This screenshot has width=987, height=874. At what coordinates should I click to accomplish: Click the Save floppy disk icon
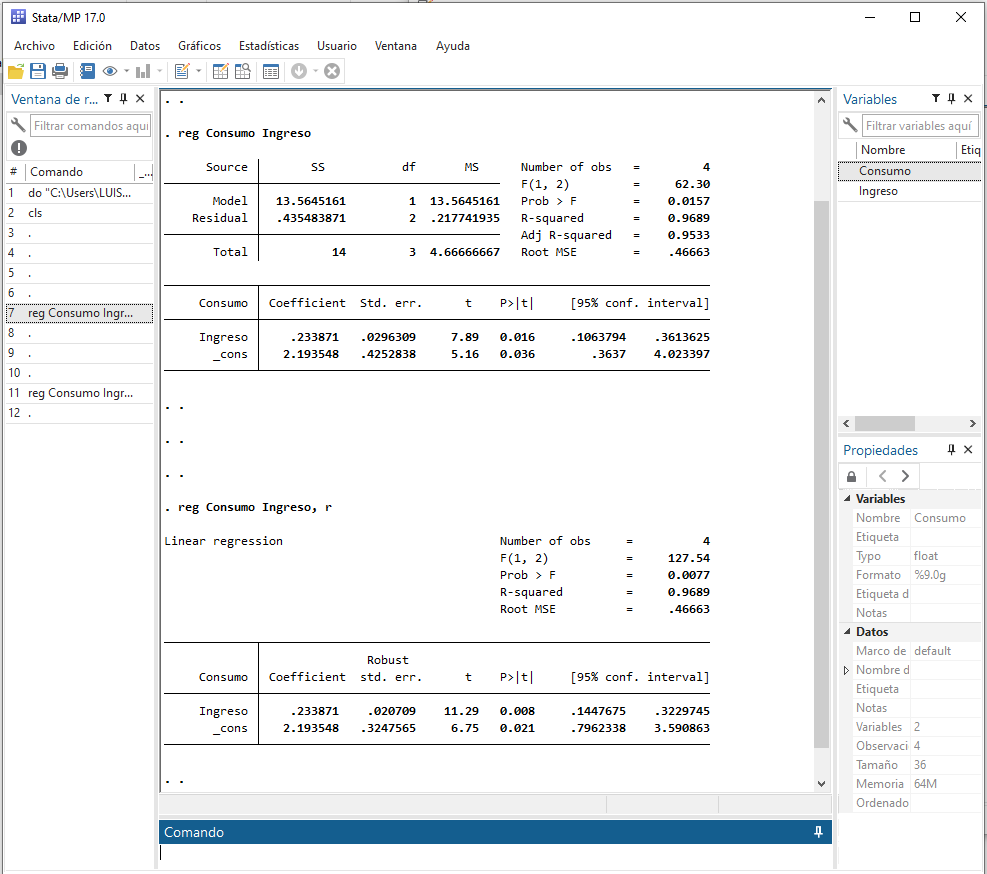[38, 71]
